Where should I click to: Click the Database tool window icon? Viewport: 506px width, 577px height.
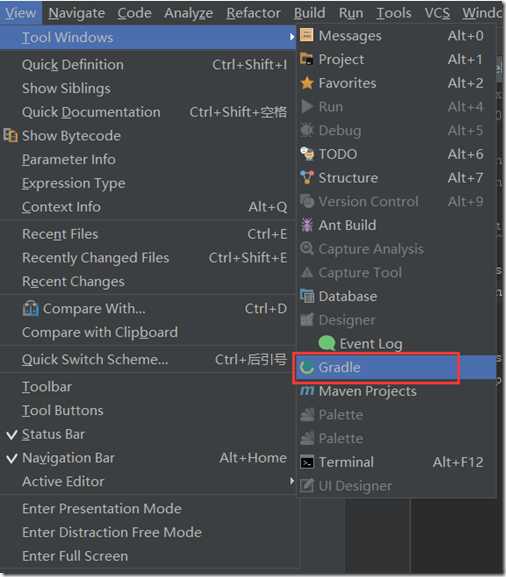307,296
